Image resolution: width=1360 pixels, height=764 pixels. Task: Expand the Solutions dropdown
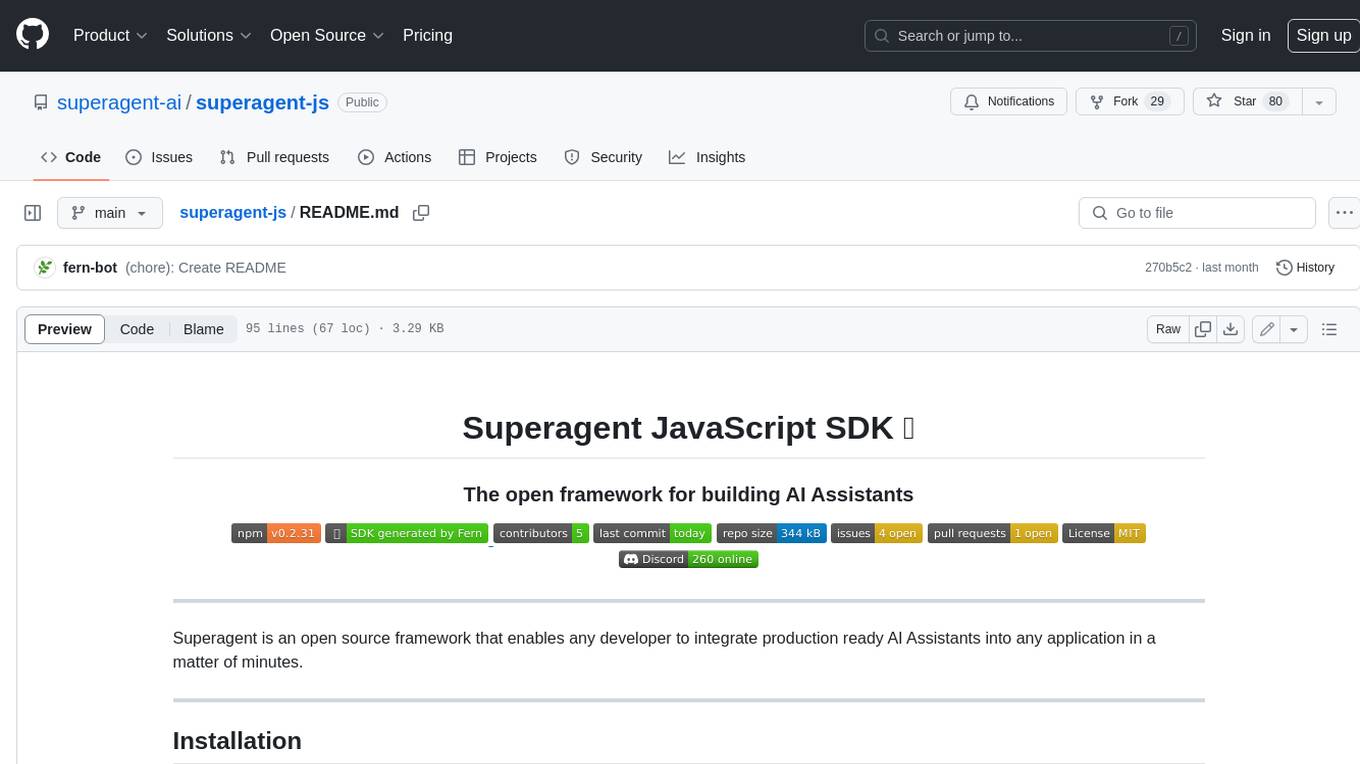(208, 35)
